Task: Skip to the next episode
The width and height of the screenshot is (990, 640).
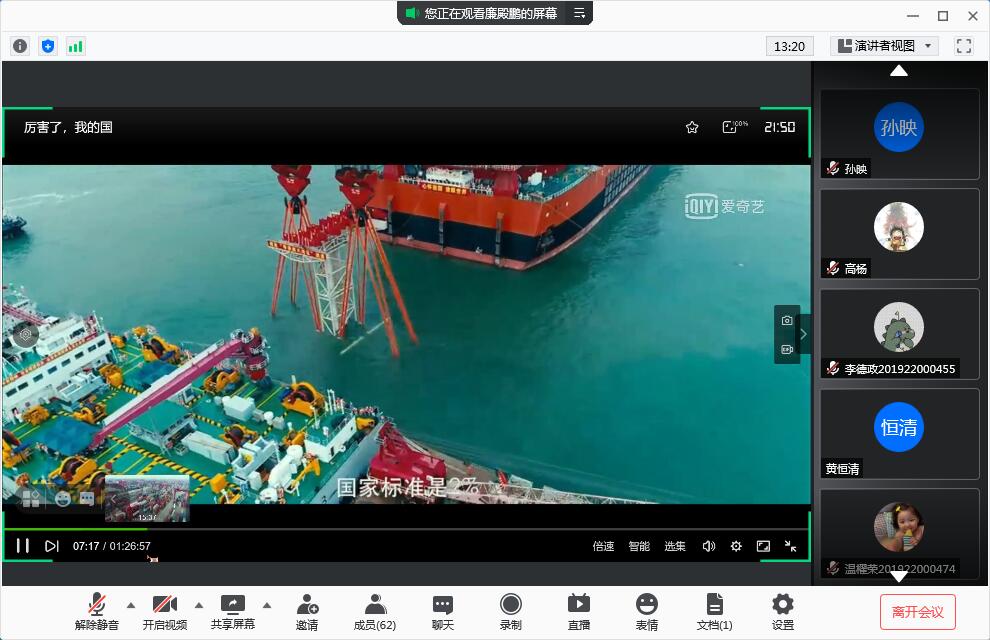Action: [52, 546]
